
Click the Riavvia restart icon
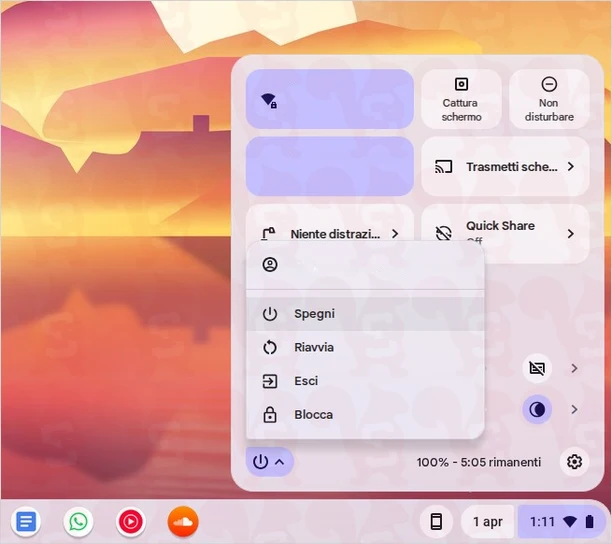click(270, 347)
